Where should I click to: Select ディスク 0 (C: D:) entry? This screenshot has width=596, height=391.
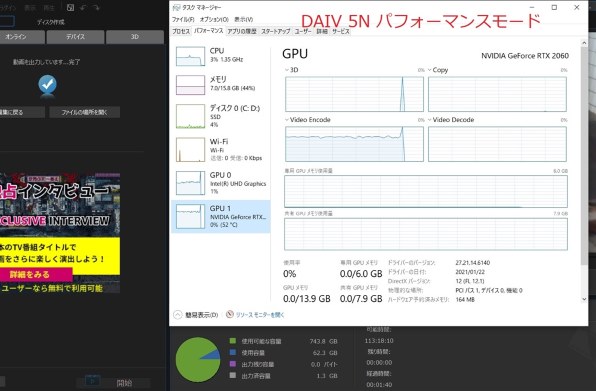(221, 116)
